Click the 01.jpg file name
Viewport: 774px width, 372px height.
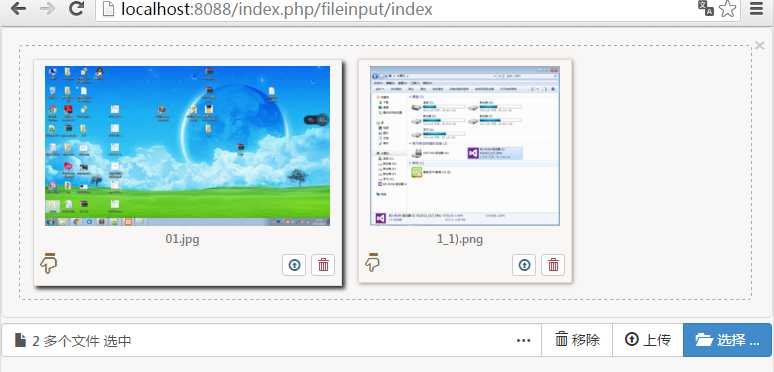[183, 239]
